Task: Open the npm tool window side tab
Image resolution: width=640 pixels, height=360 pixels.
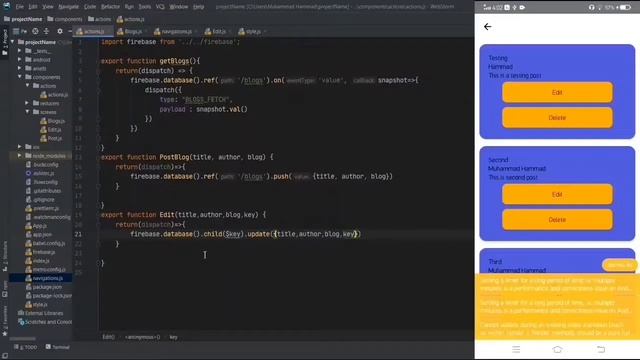Action: 4,288
